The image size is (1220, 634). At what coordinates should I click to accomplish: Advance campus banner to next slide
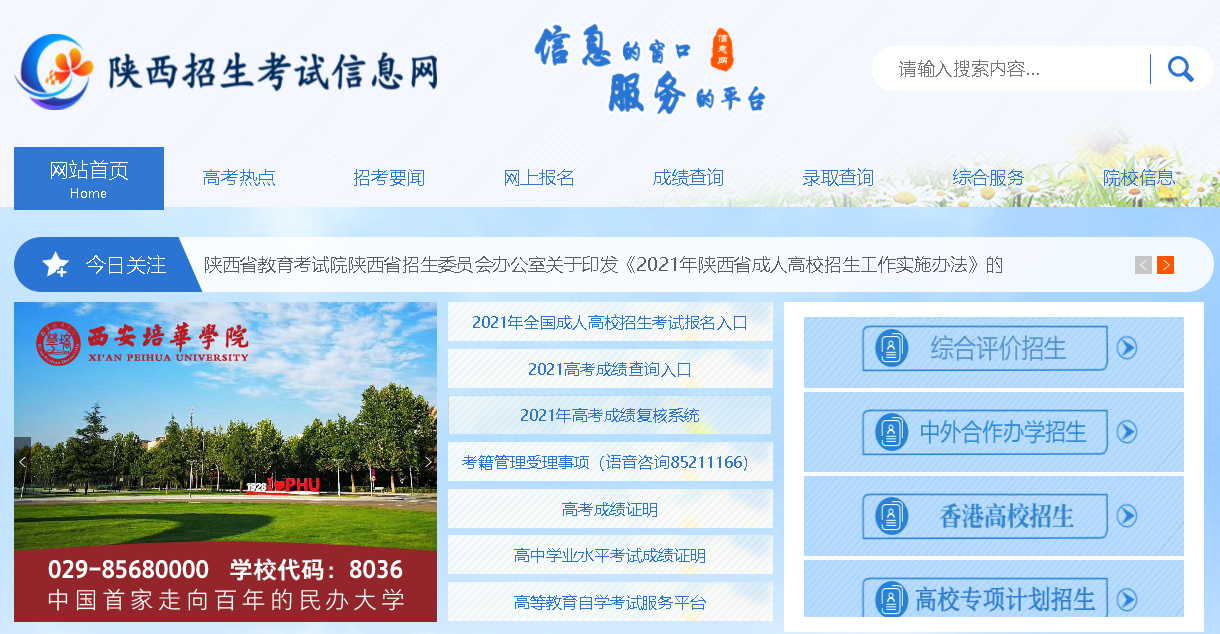tap(428, 462)
